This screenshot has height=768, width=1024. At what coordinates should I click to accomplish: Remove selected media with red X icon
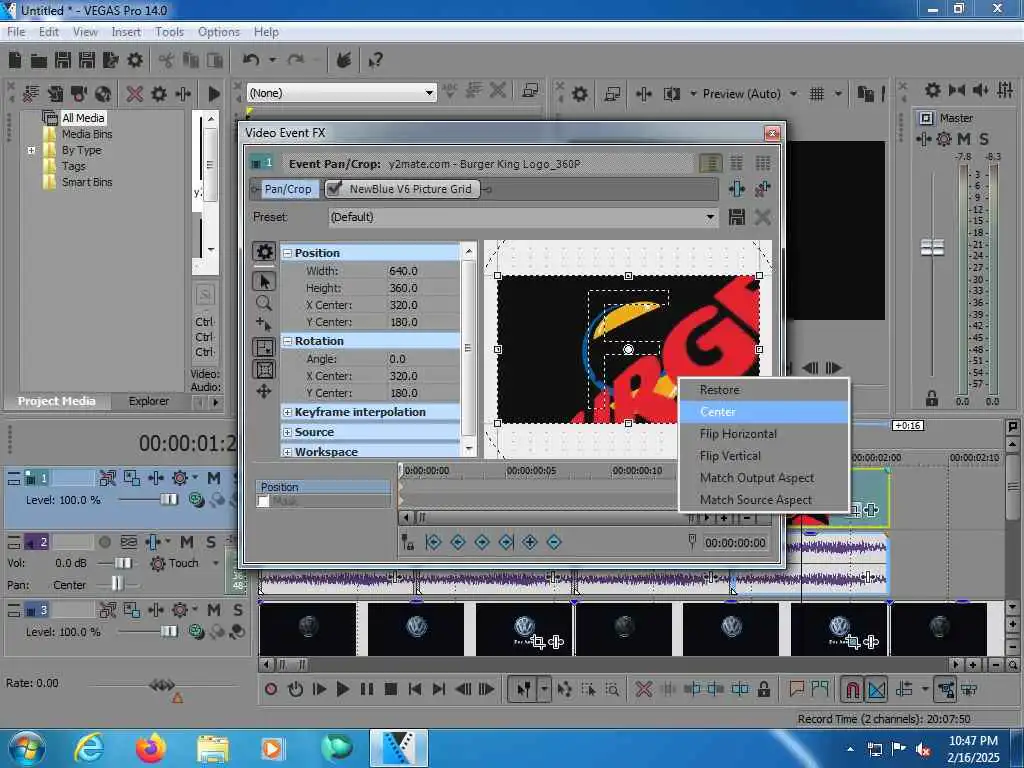pyautogui.click(x=135, y=93)
